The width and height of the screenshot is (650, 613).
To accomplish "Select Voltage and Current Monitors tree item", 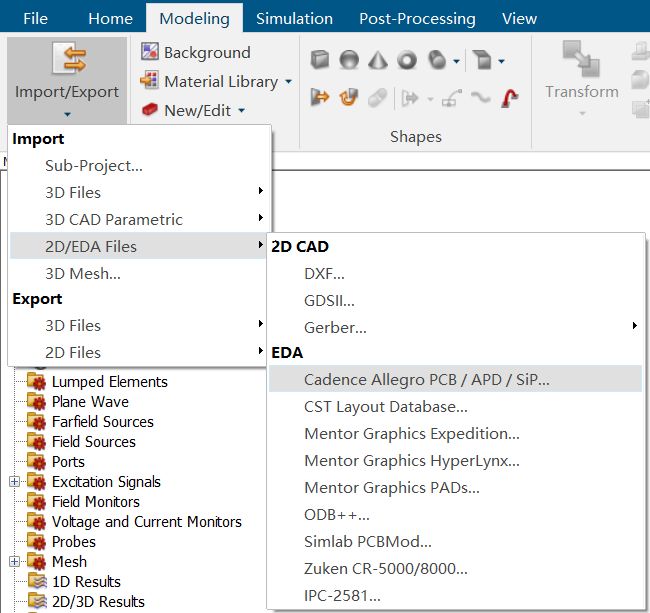I will point(146,521).
